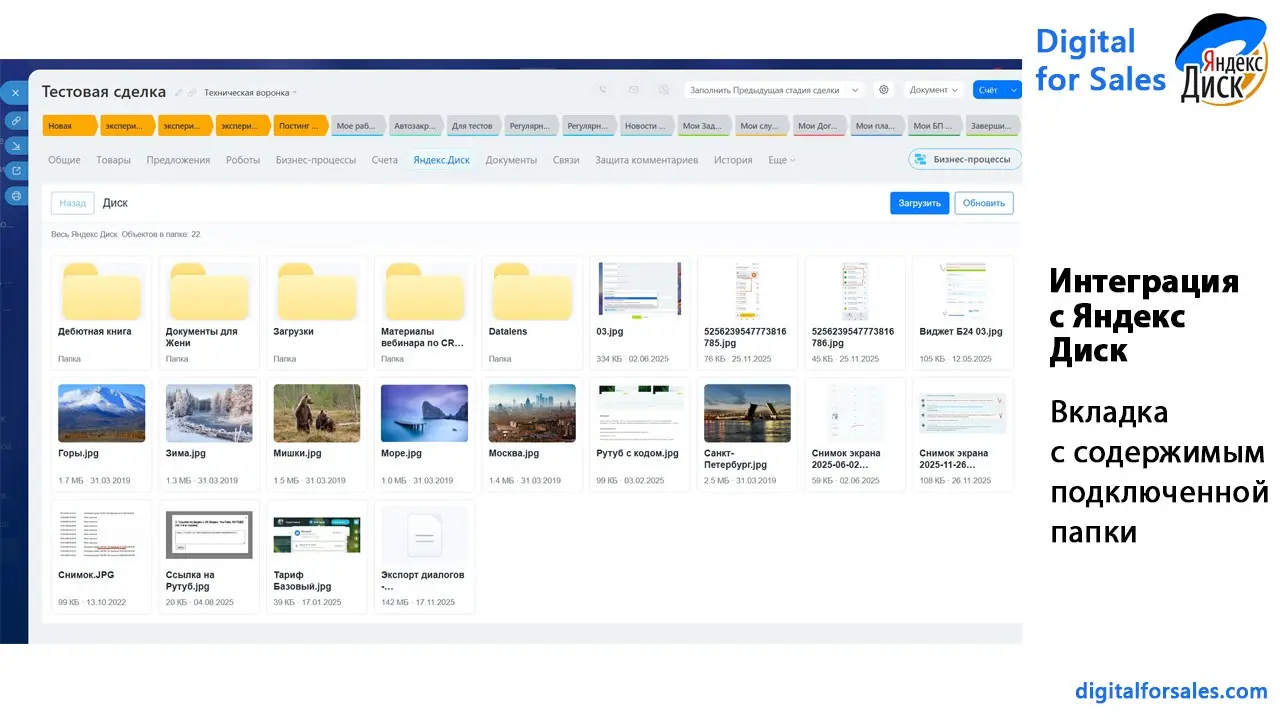Click the file name 5256239547773816 785.jpg

point(745,337)
